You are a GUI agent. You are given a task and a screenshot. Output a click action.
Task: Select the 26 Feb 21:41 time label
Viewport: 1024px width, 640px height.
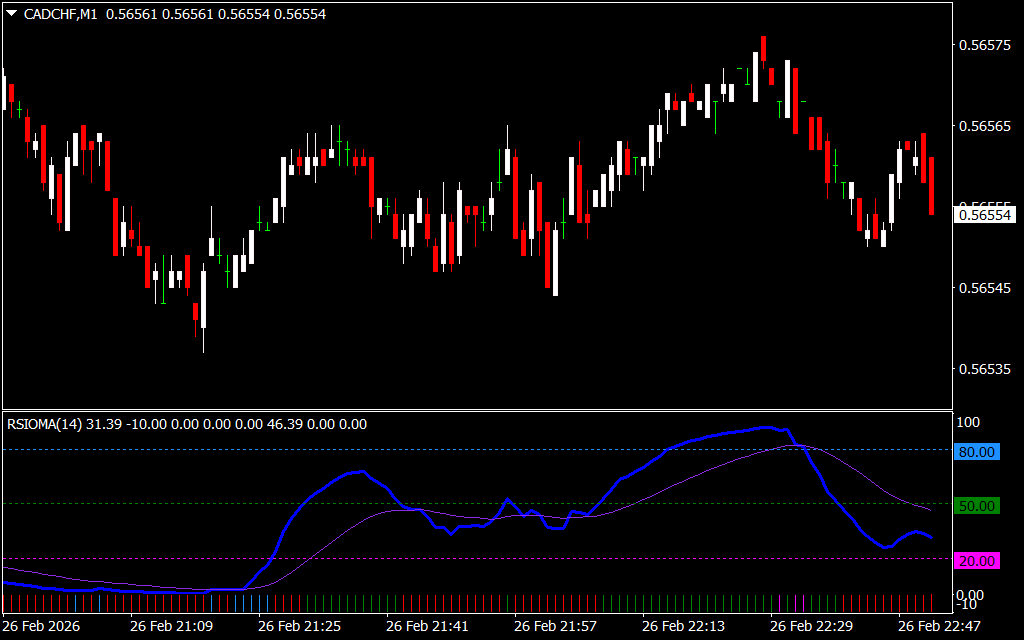[427, 626]
